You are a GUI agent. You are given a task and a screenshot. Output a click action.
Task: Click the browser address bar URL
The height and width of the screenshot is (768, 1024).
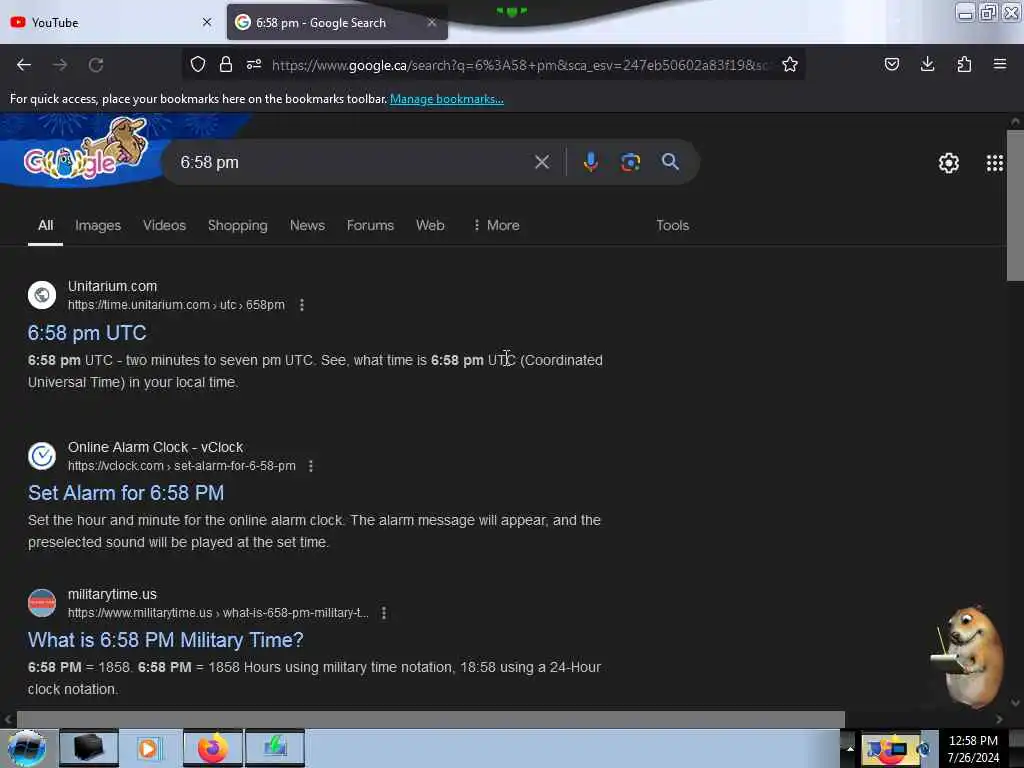pos(519,65)
